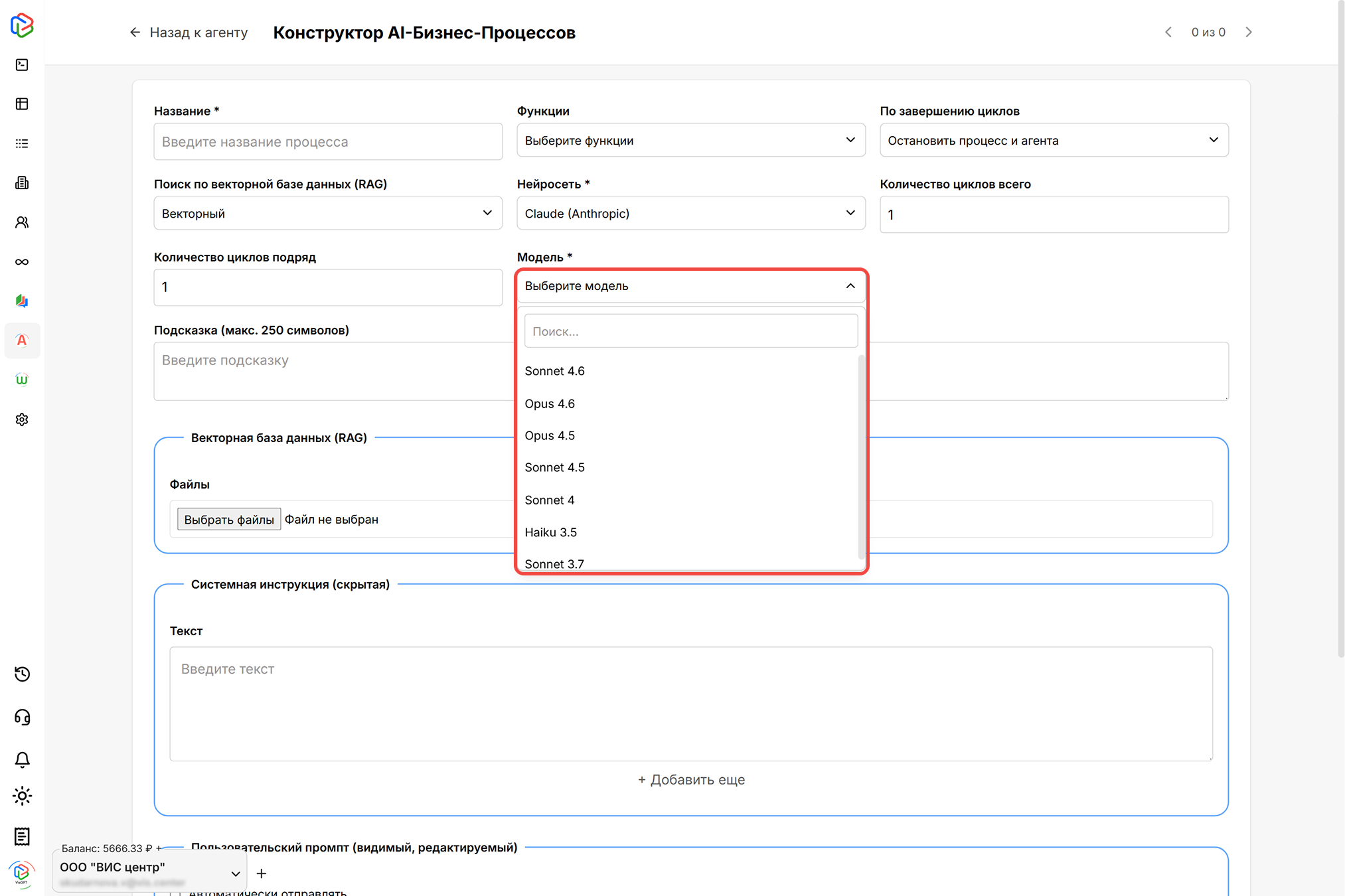The image size is (1345, 896).
Task: Open notifications bell icon
Action: coord(22,759)
